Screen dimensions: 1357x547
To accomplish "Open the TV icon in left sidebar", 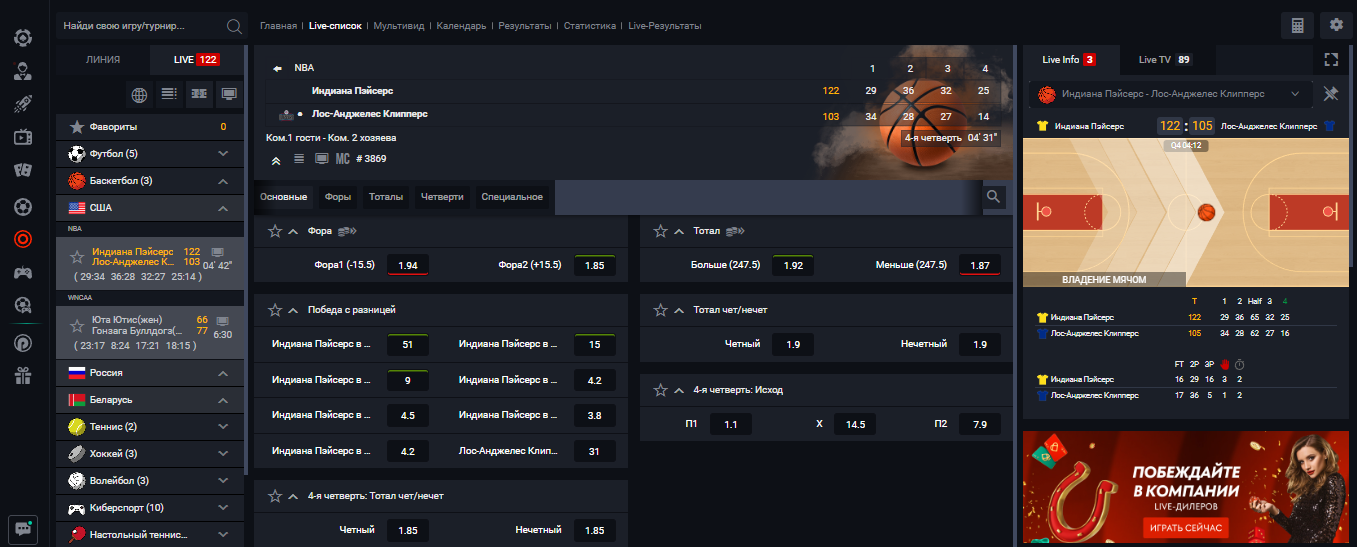I will click(x=22, y=137).
